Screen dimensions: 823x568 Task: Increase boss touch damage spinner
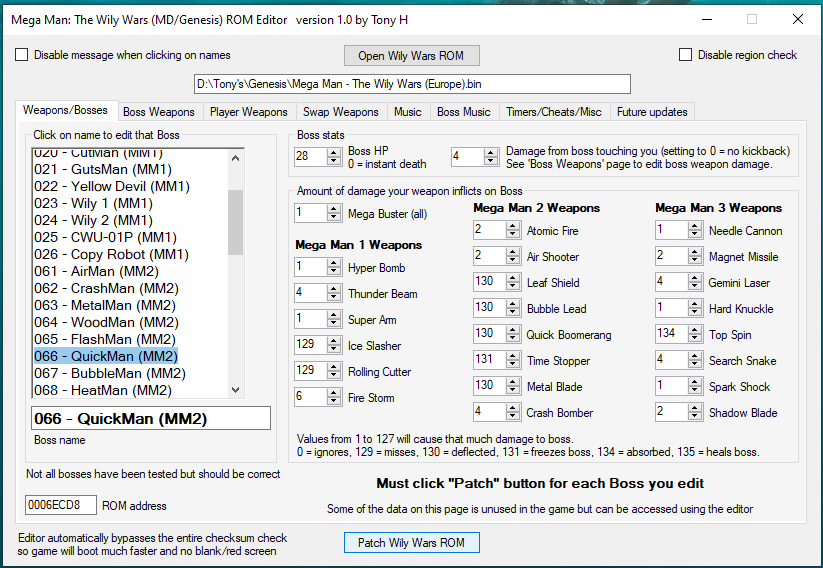pos(490,152)
